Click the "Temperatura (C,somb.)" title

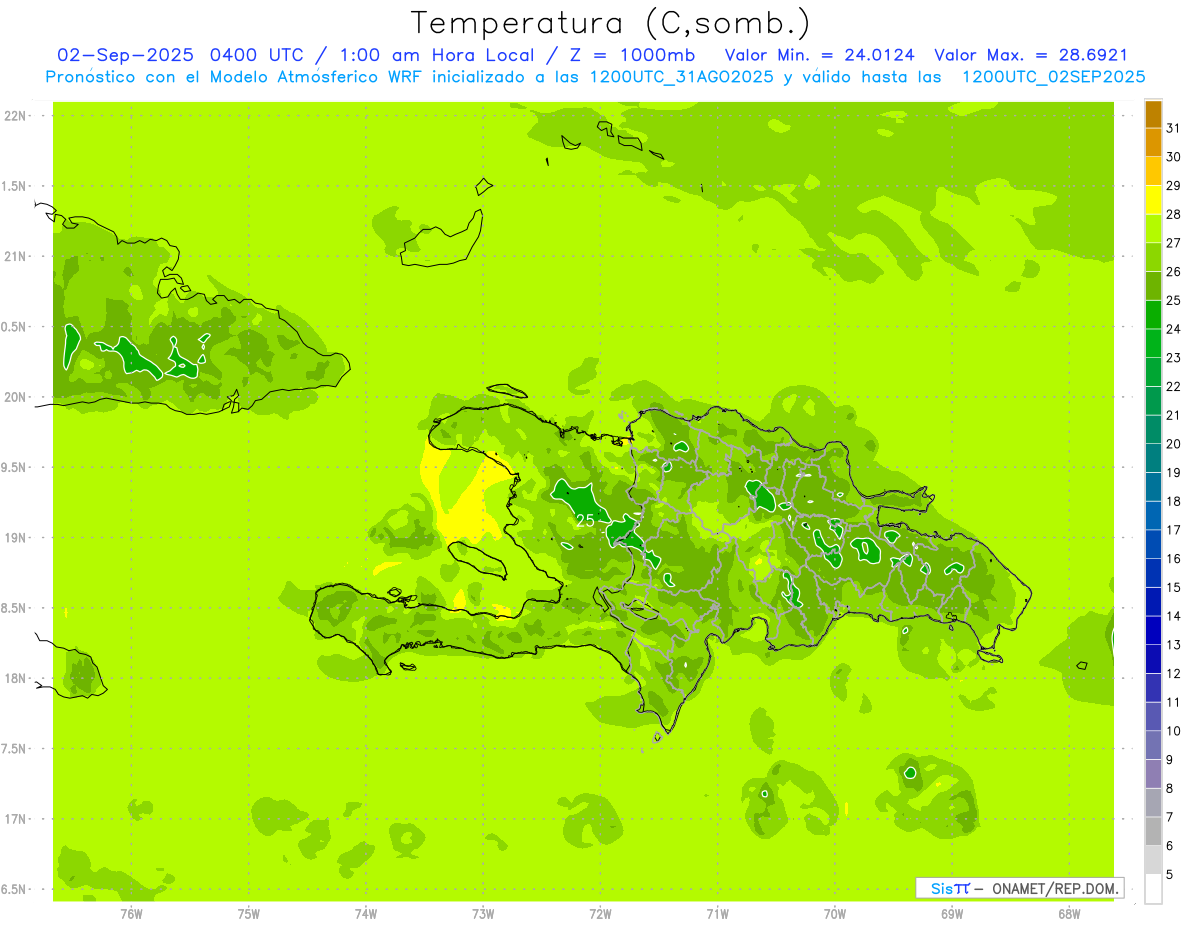point(610,23)
